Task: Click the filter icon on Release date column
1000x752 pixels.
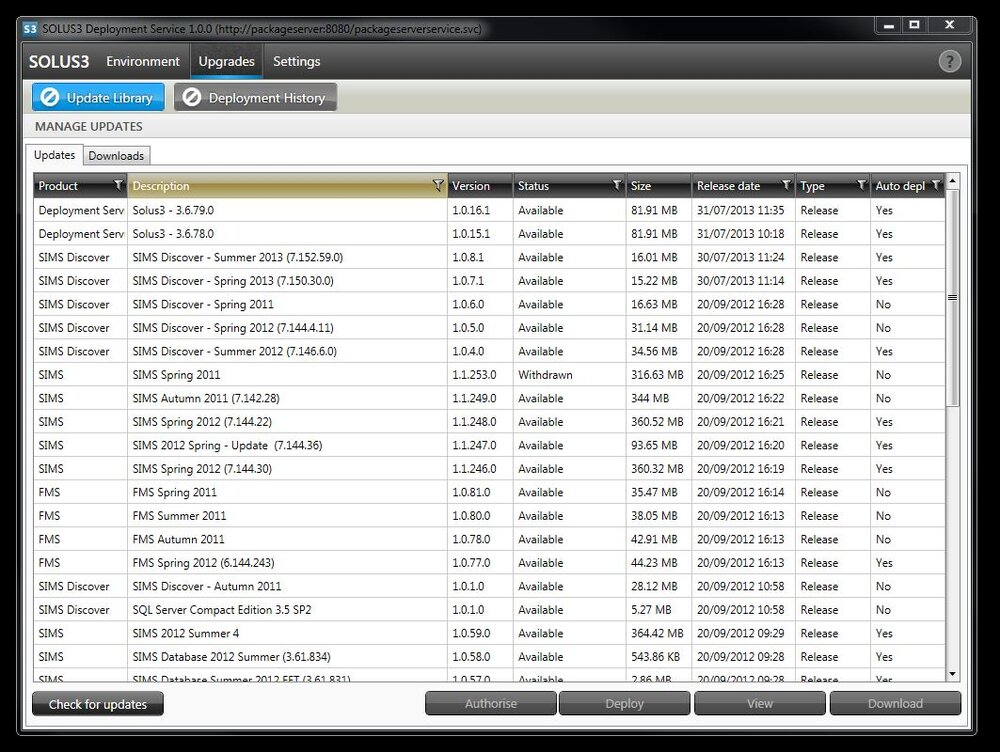Action: pyautogui.click(x=786, y=185)
